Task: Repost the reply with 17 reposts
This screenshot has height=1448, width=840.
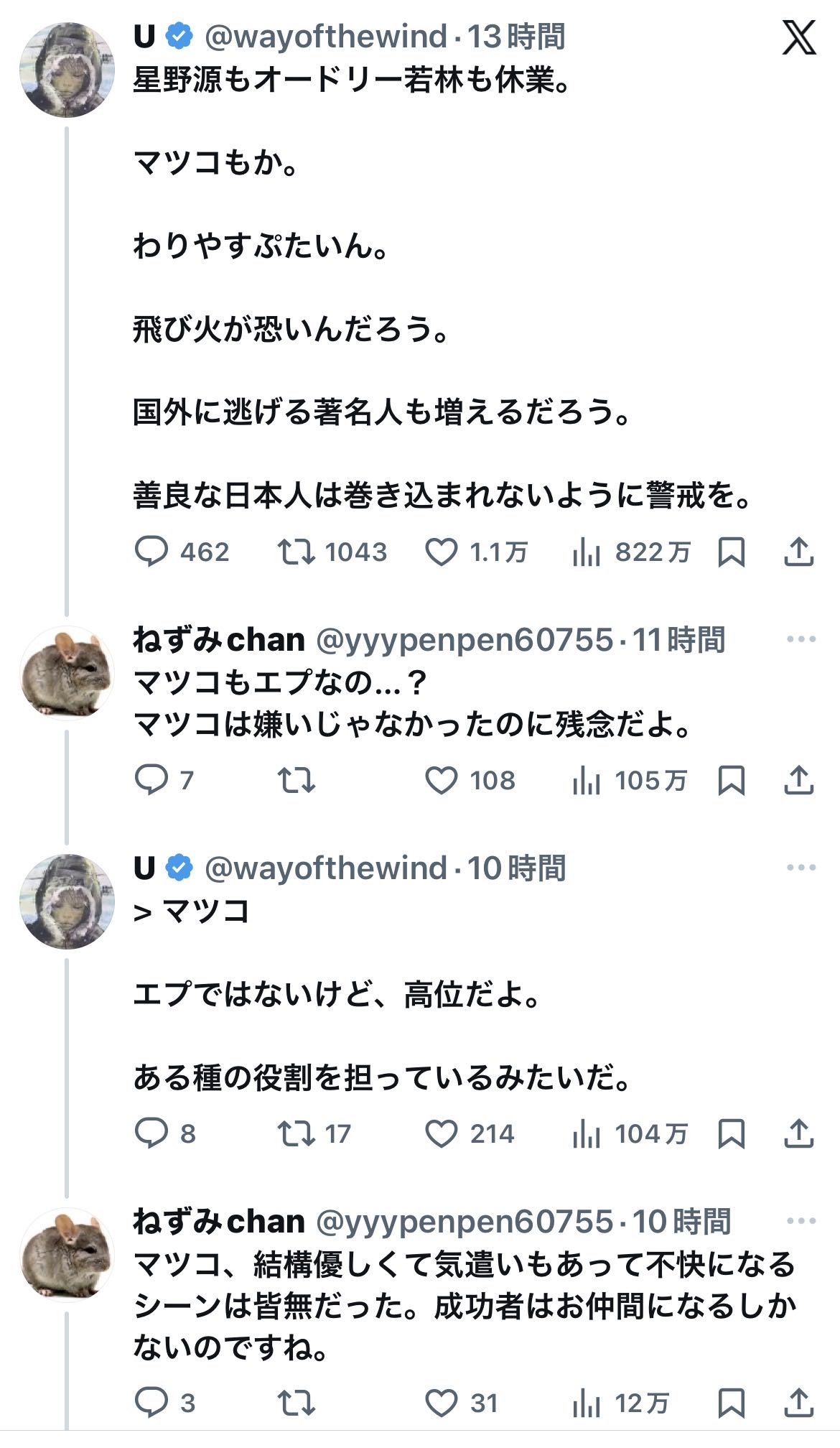Action: pyautogui.click(x=296, y=1133)
